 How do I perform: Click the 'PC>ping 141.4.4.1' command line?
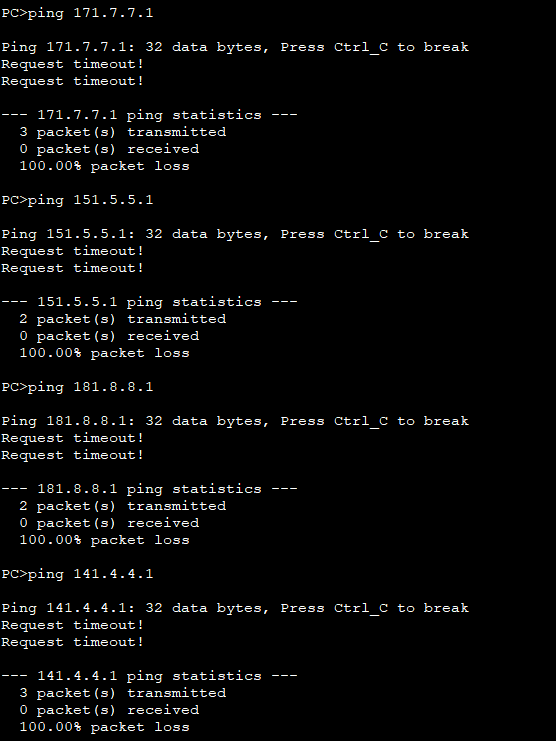coord(77,575)
